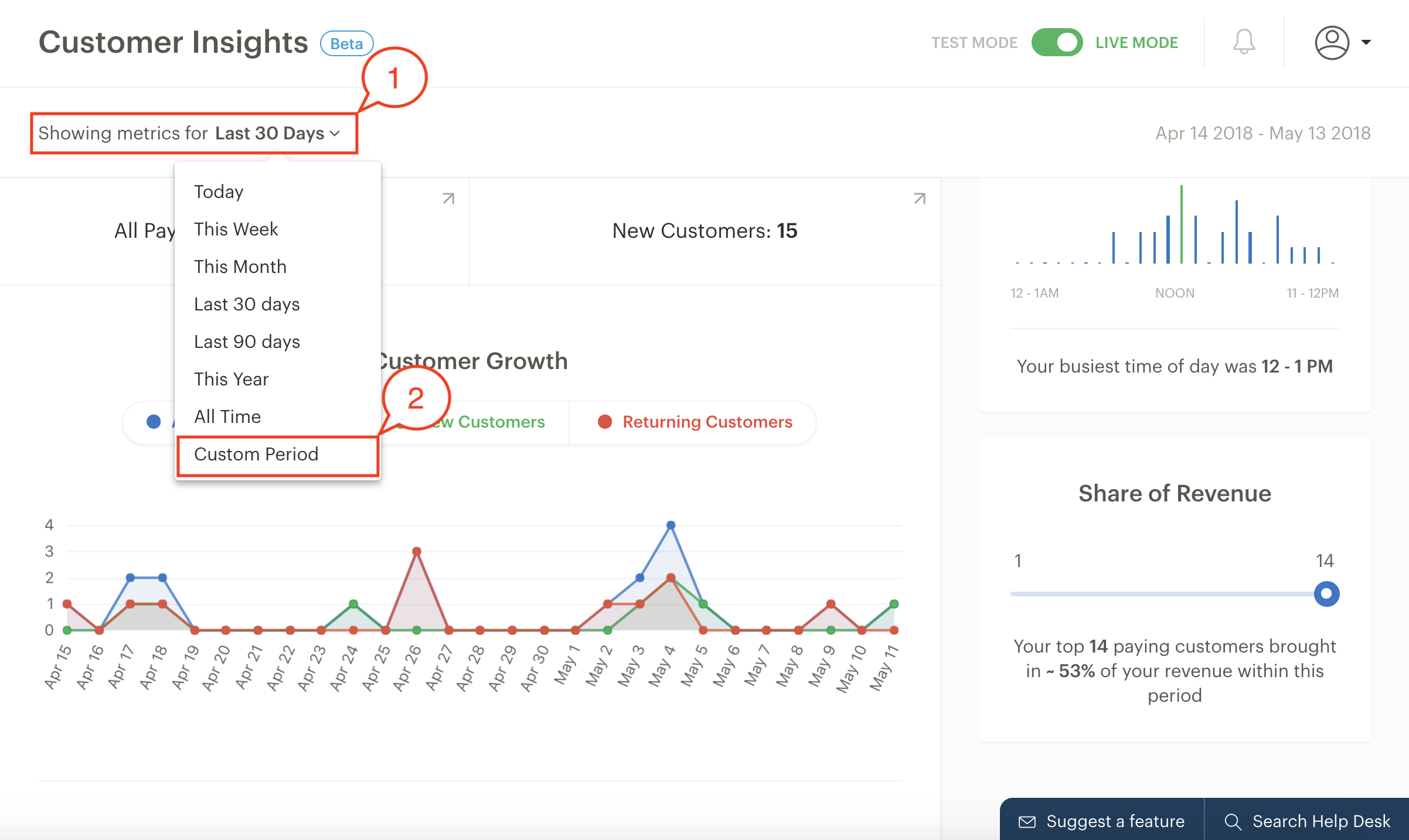This screenshot has width=1409, height=840.
Task: Toggle the Returning Customers chart series
Action: click(x=695, y=422)
